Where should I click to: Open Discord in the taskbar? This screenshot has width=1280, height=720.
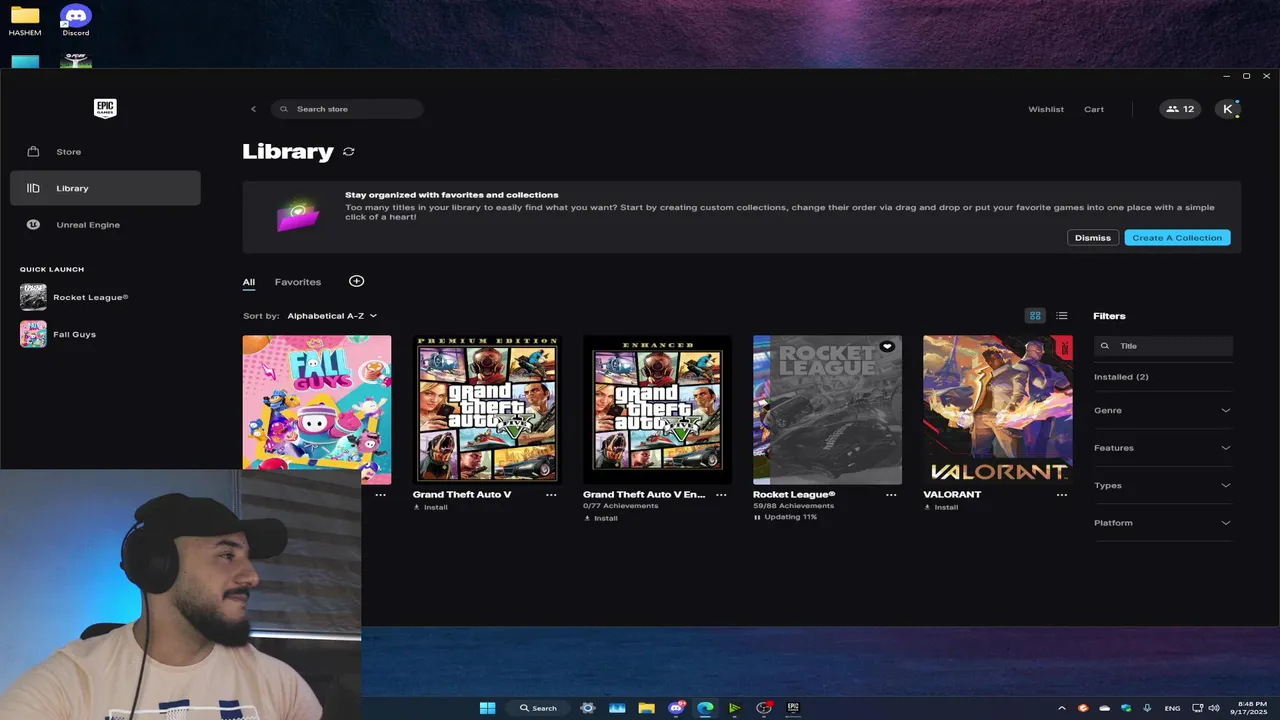676,708
